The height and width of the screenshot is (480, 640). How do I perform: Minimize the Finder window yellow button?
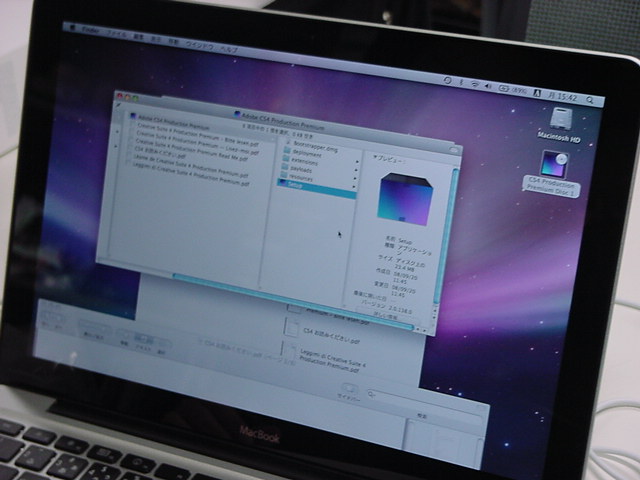coord(128,97)
